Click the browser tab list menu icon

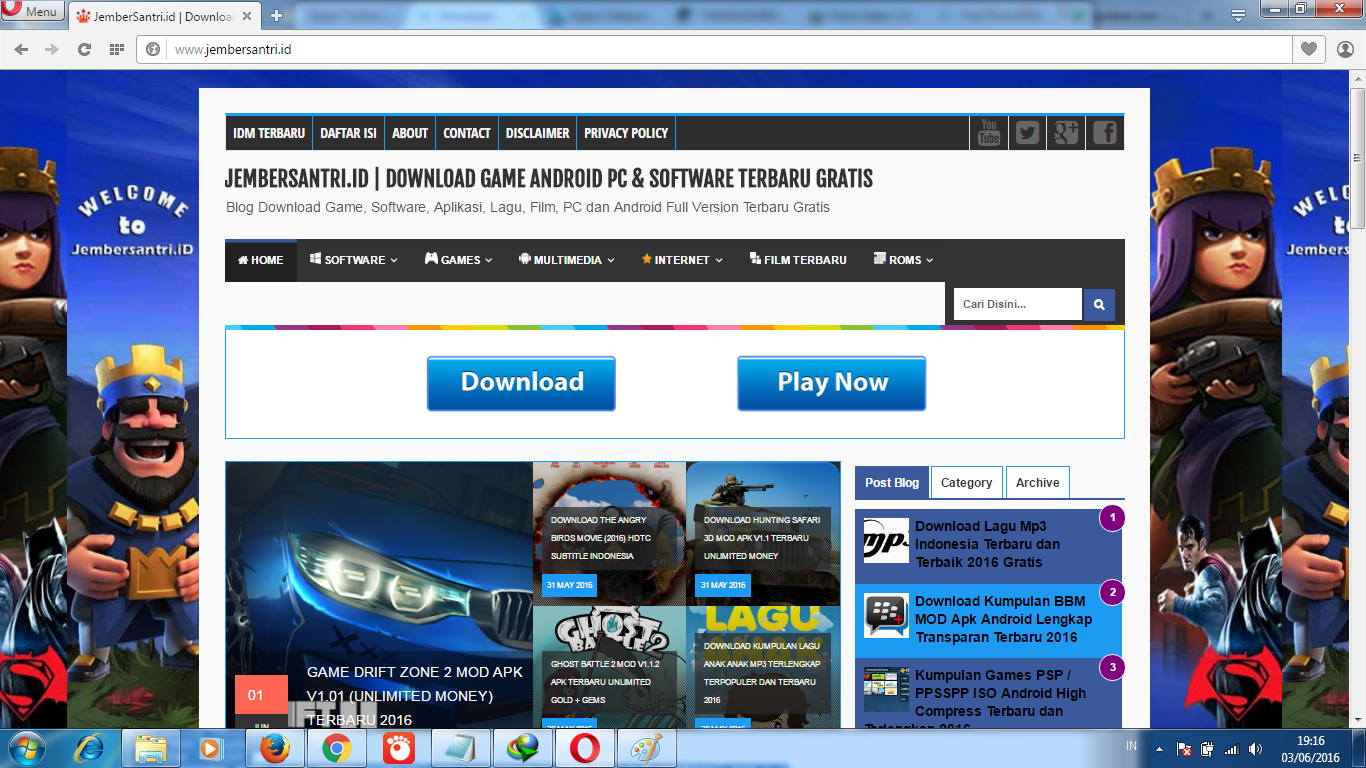(x=1238, y=14)
